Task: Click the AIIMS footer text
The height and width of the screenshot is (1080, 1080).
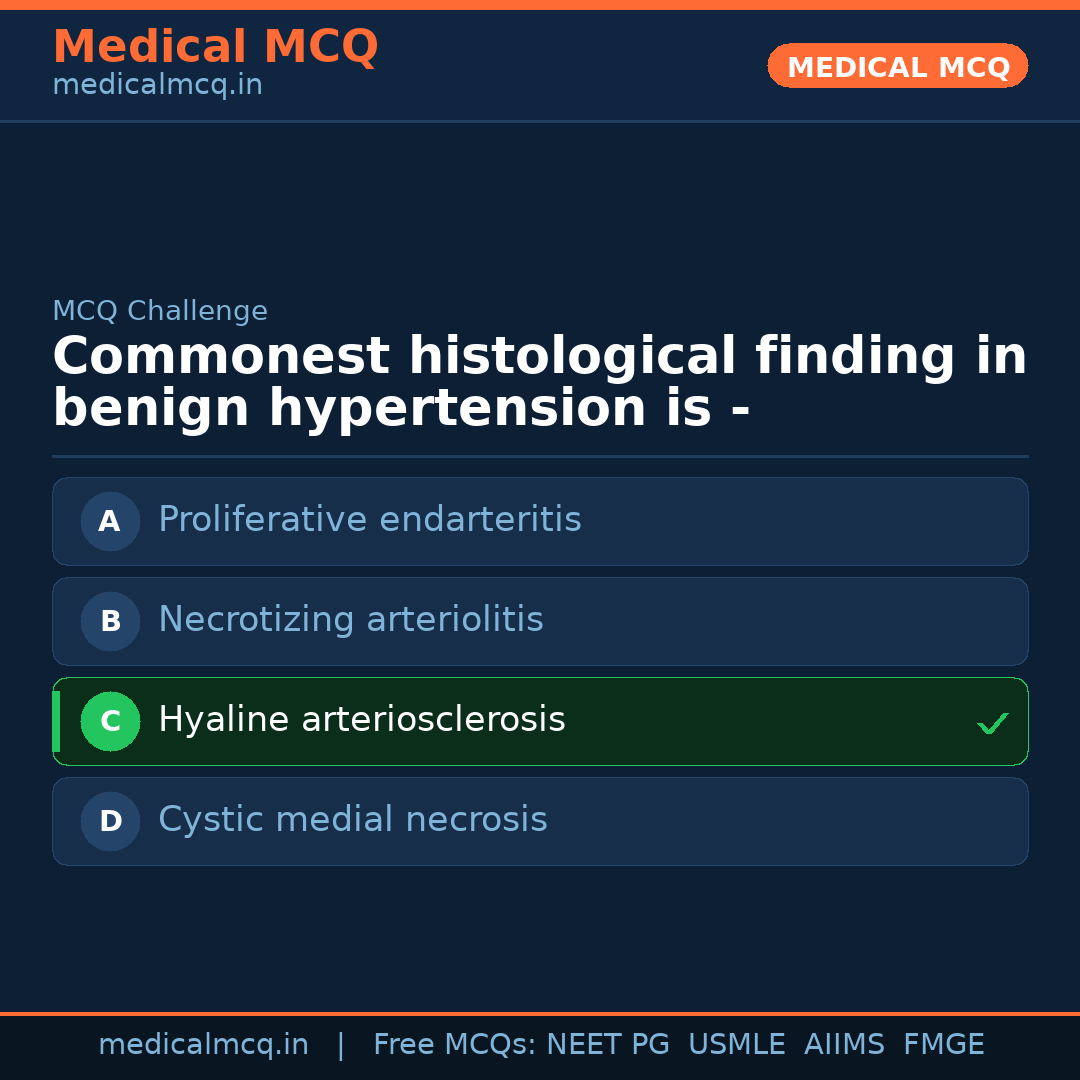Action: 844,1045
